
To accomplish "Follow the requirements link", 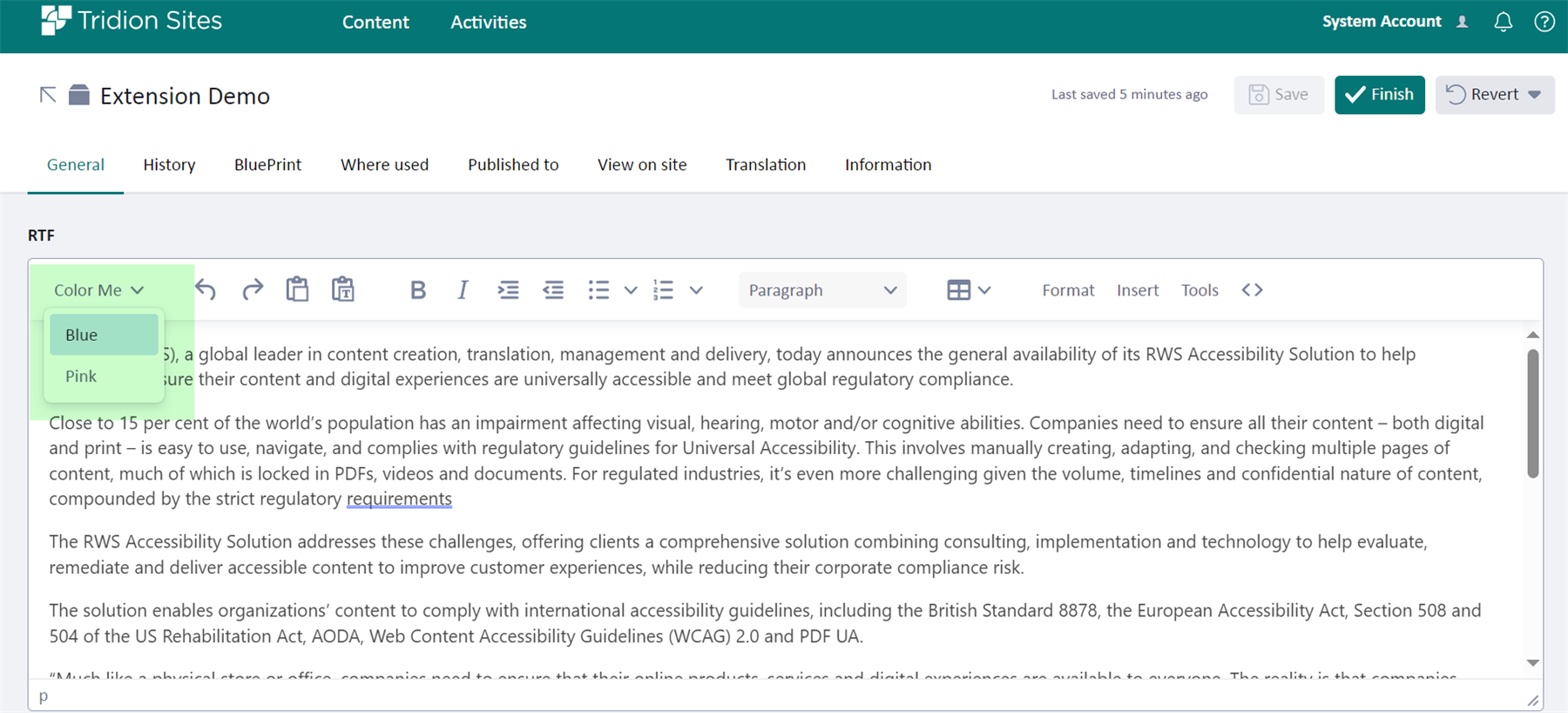I will point(399,499).
